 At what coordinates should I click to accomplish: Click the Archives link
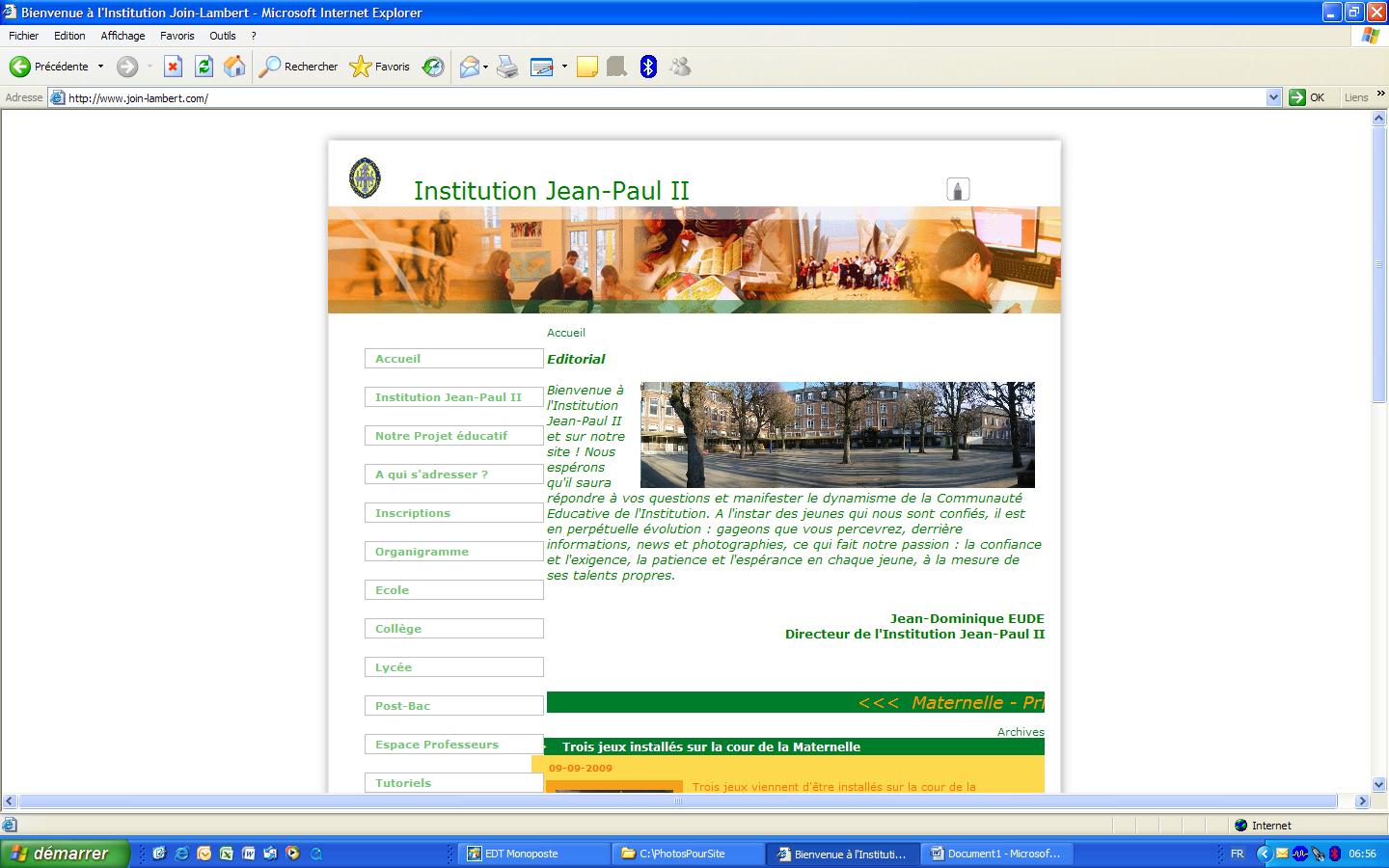[1021, 732]
